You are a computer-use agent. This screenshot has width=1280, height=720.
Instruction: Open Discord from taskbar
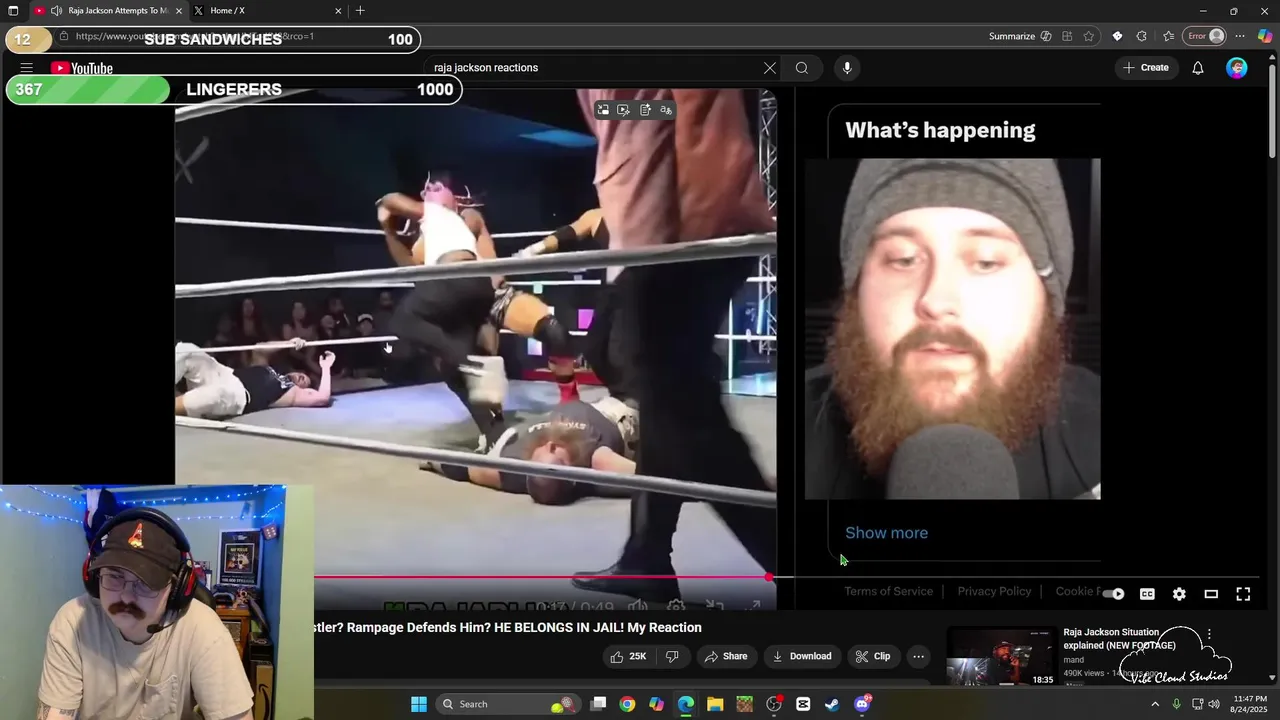click(862, 704)
